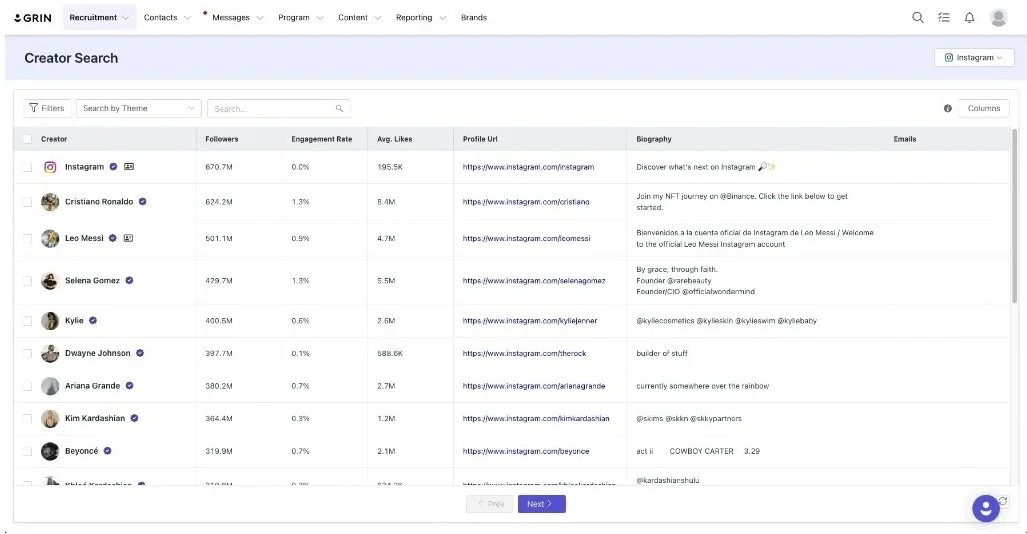Screen dimensions: 1027x534
Task: Click the Biography column header
Action: [x=654, y=139]
